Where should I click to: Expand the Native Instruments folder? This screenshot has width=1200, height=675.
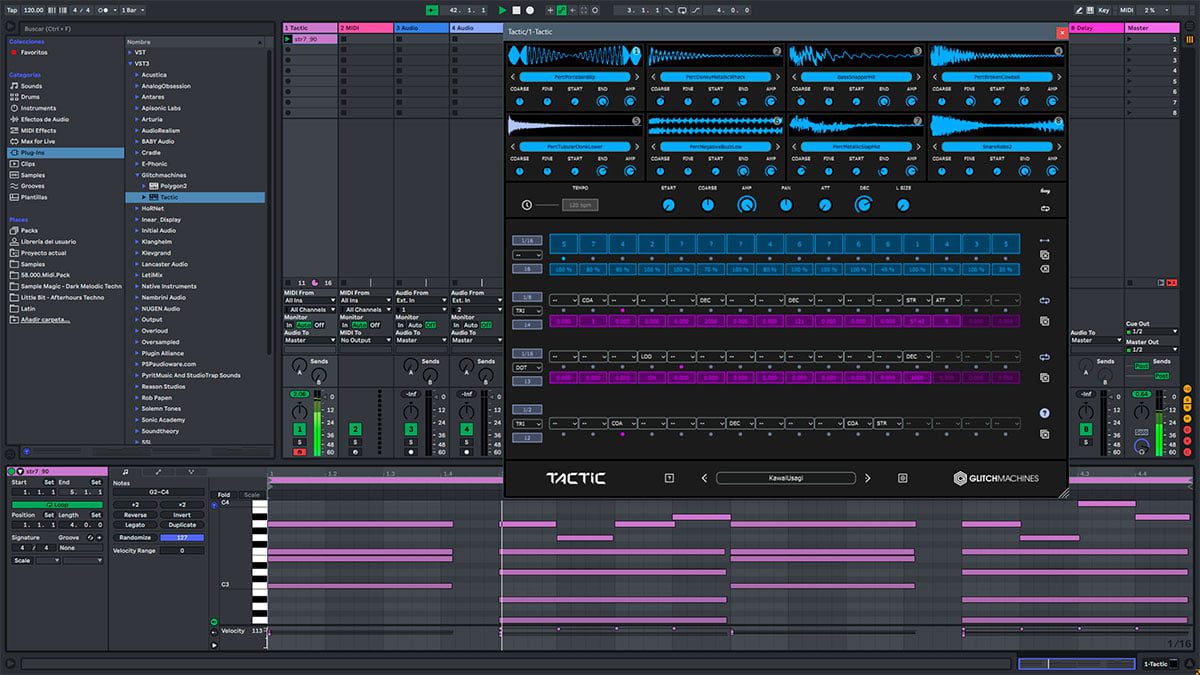pyautogui.click(x=137, y=286)
